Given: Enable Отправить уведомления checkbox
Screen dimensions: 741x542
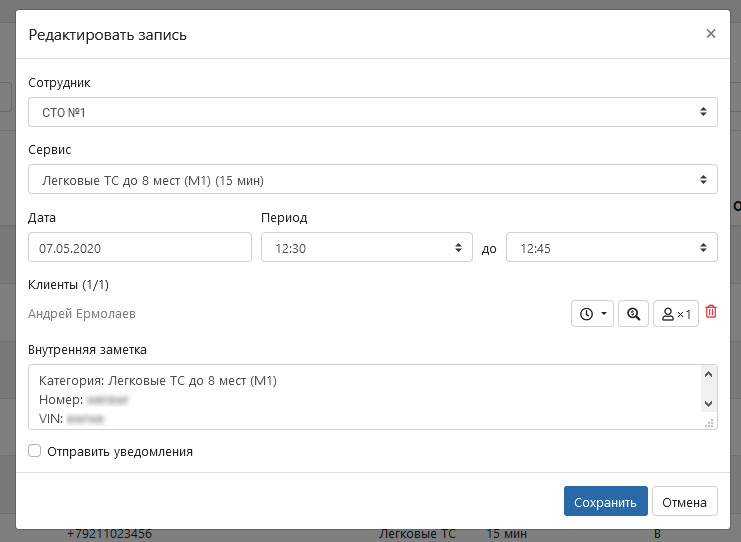Looking at the screenshot, I should 34,451.
